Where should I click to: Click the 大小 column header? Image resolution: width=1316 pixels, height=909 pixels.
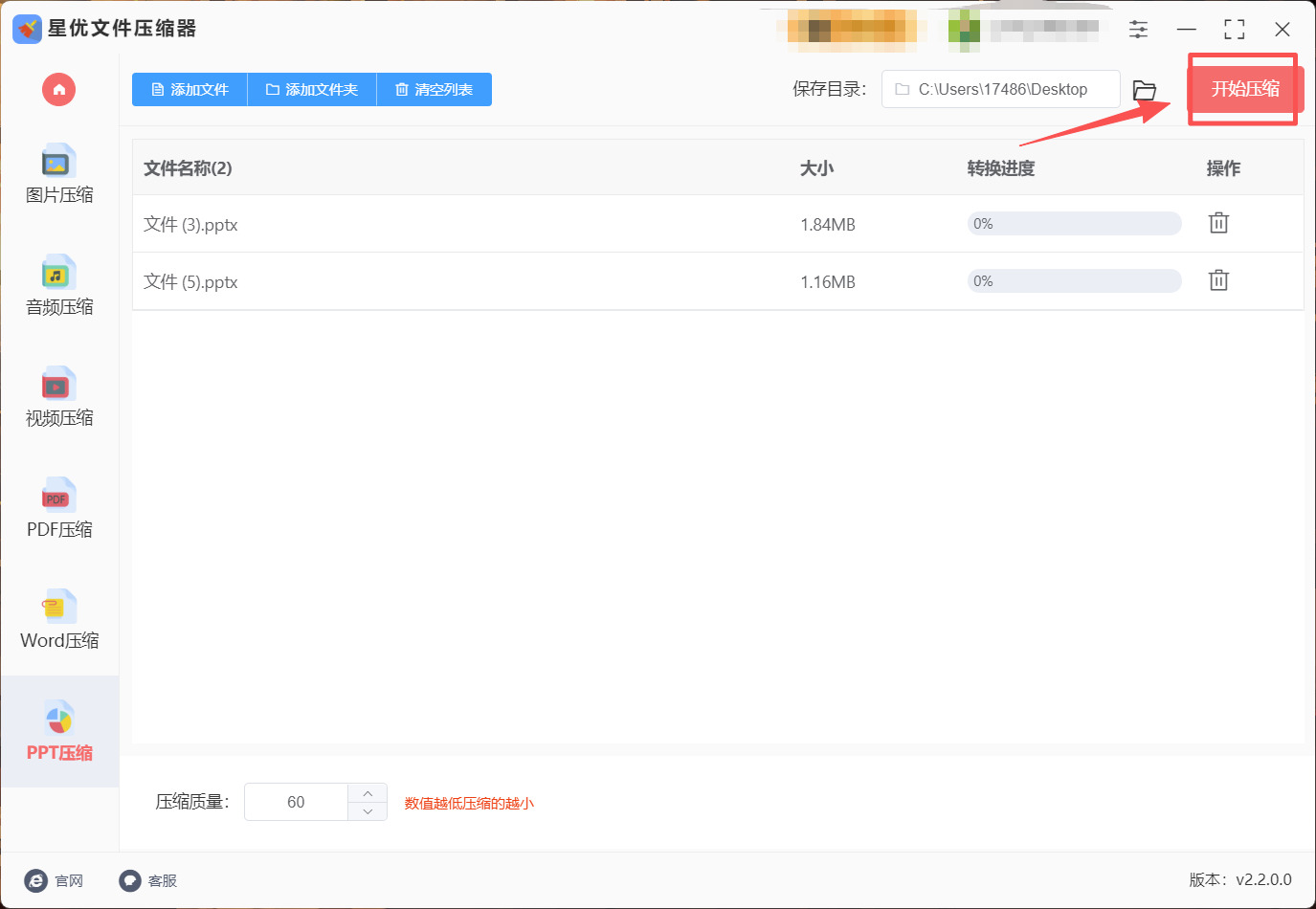816,168
